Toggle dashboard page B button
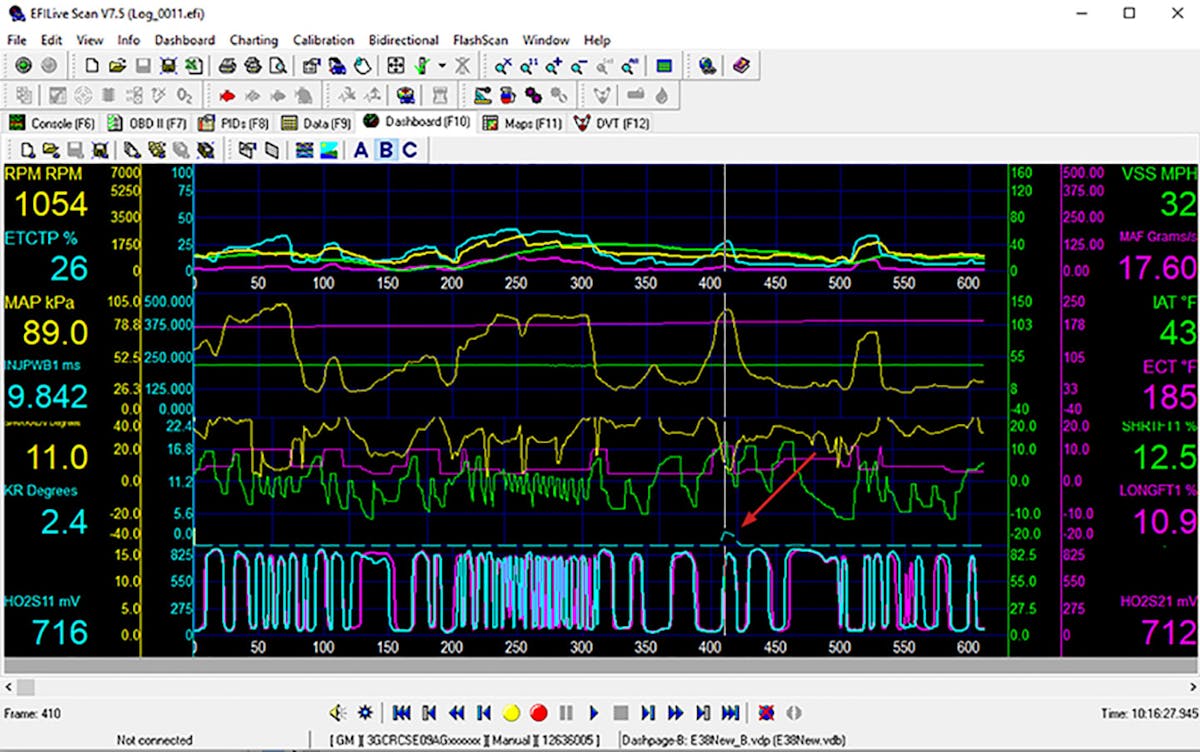This screenshot has width=1200, height=752. tap(385, 150)
